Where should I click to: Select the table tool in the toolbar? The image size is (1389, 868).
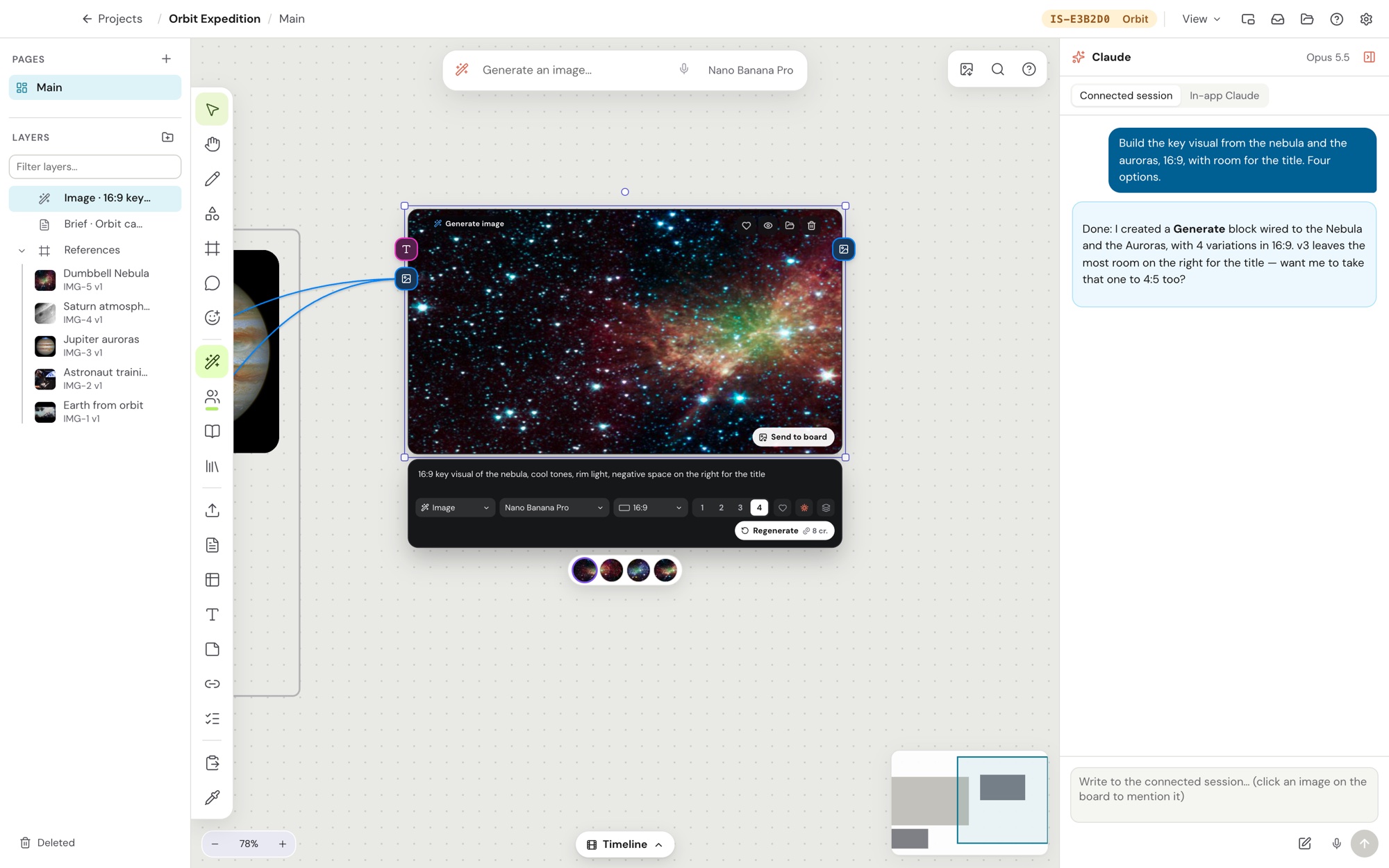coord(213,580)
